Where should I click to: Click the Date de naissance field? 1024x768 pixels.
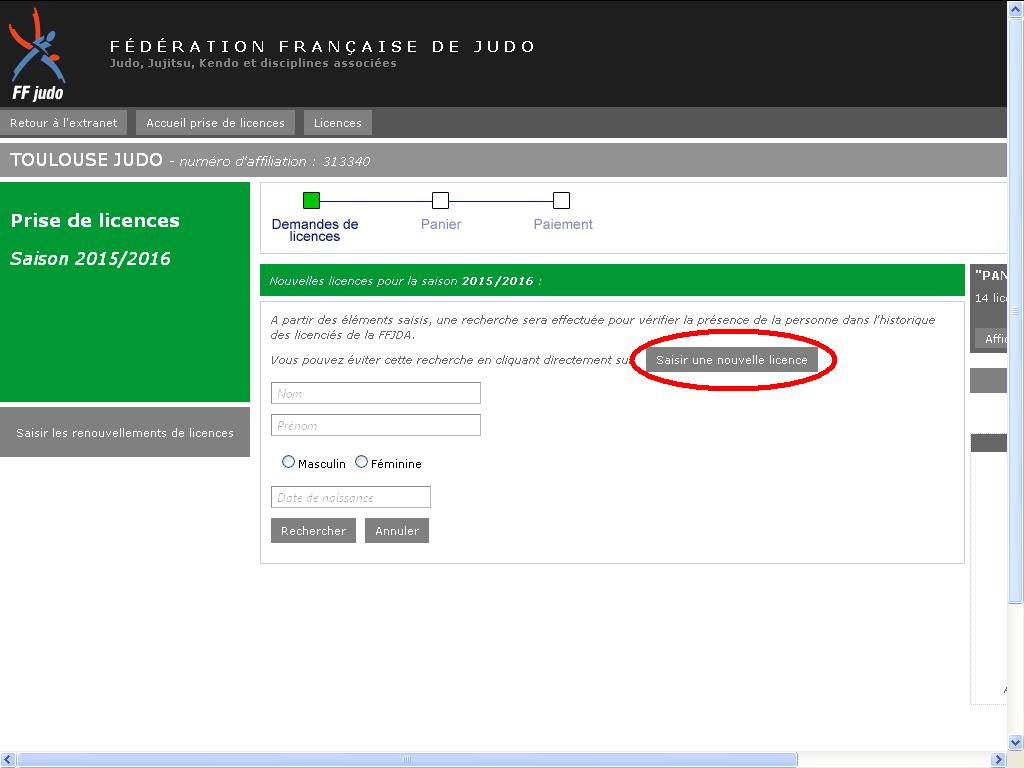(x=351, y=498)
